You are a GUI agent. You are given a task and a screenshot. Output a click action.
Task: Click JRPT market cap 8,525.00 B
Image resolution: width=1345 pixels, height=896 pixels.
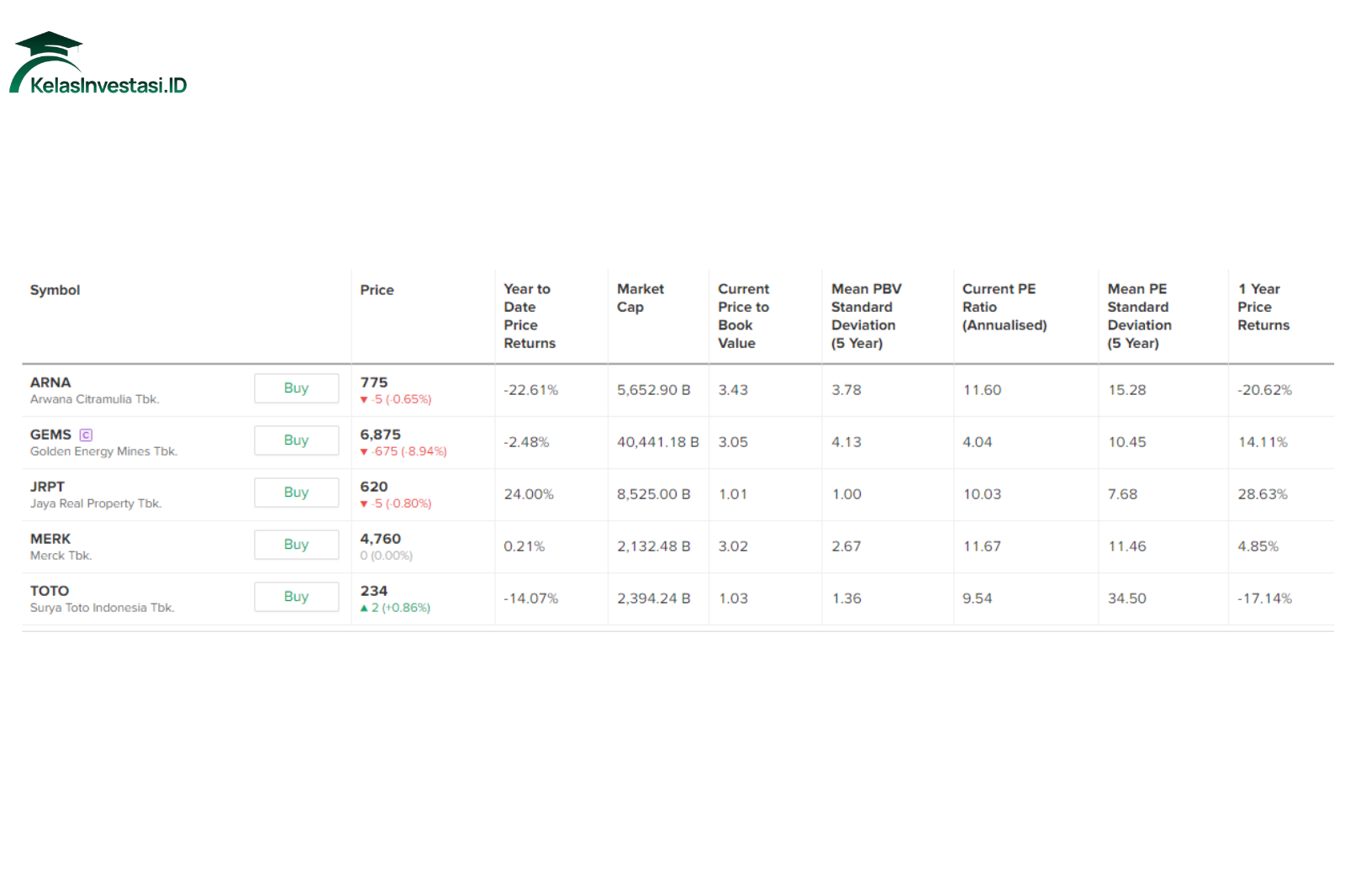654,494
